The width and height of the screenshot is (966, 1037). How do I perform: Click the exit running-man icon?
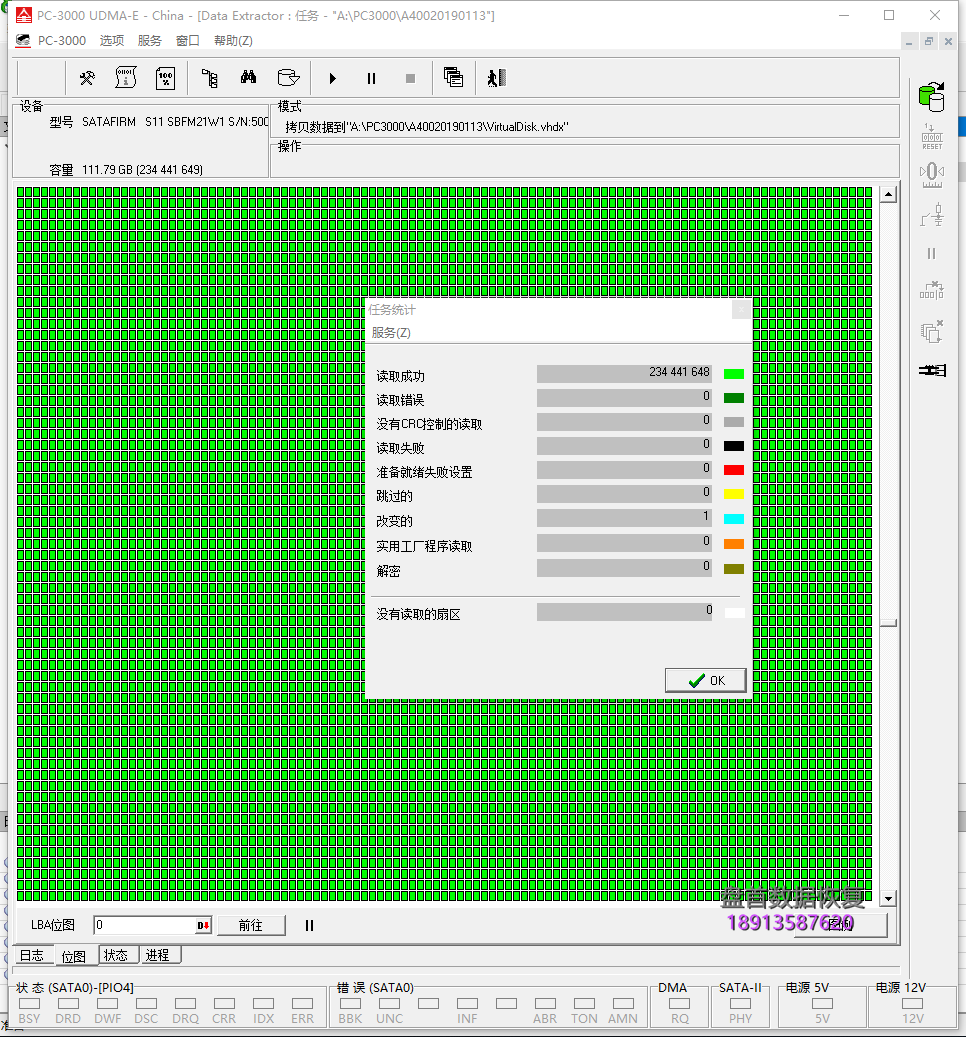(x=497, y=78)
